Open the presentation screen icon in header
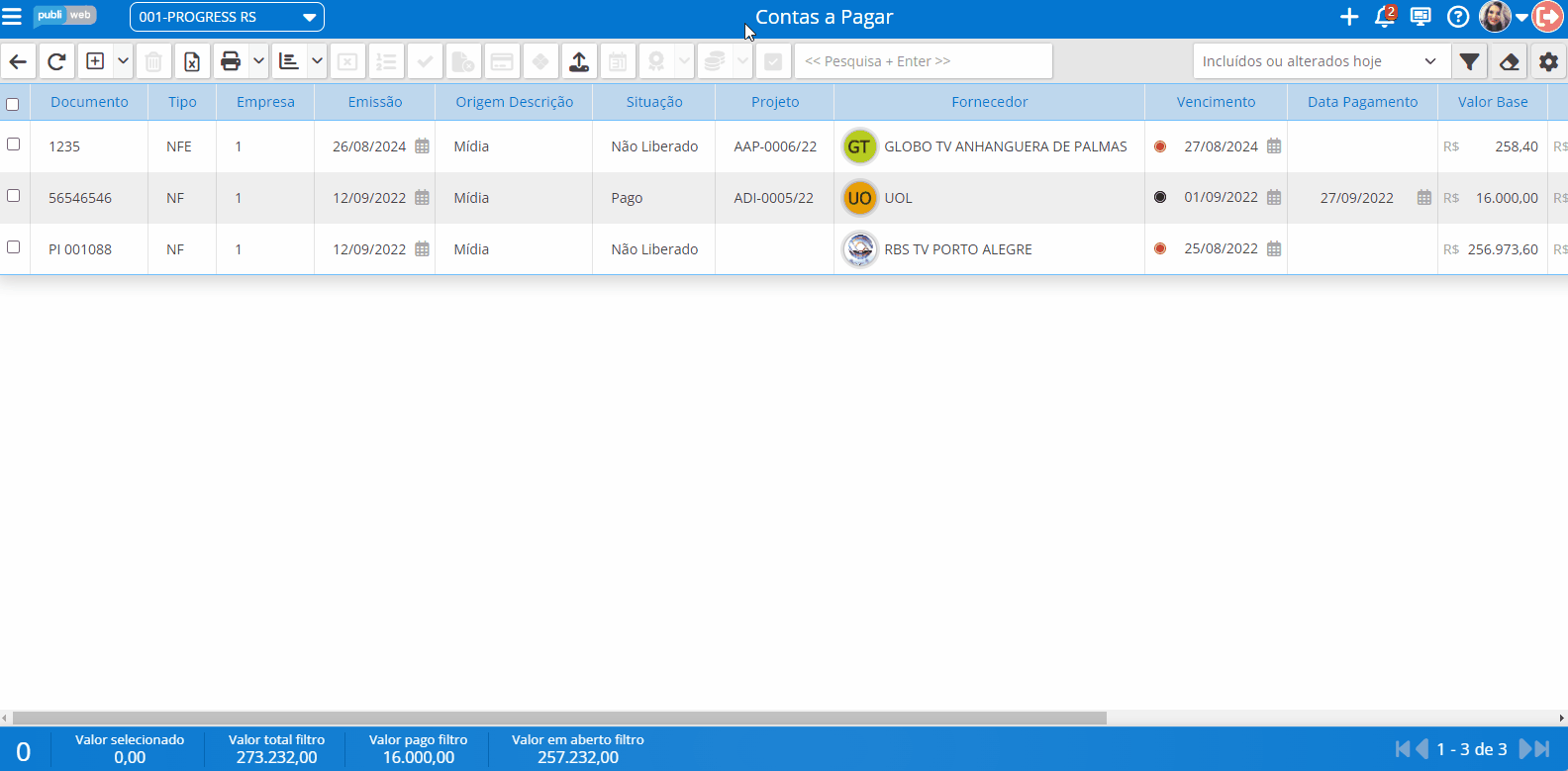 (x=1421, y=17)
